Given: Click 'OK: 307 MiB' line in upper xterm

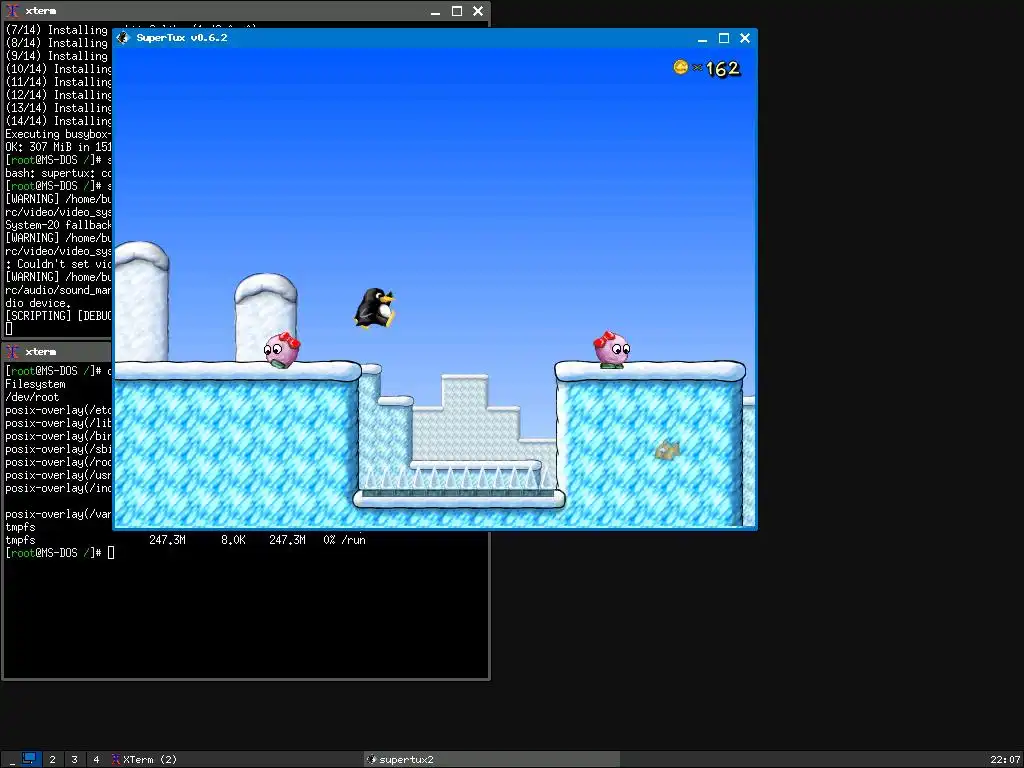Looking at the screenshot, I should [58, 147].
